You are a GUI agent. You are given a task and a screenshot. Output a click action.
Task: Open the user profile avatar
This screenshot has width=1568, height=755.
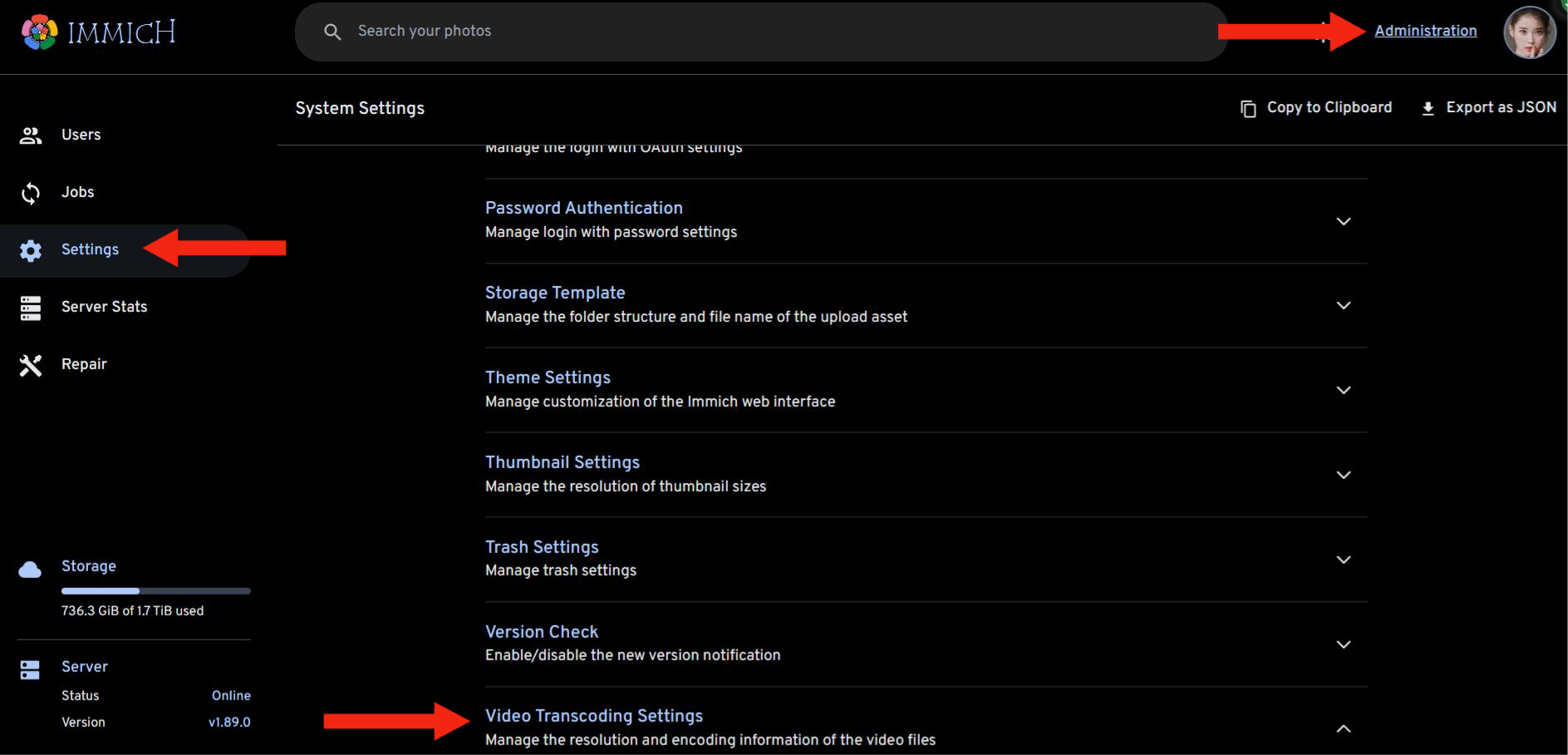pos(1529,32)
